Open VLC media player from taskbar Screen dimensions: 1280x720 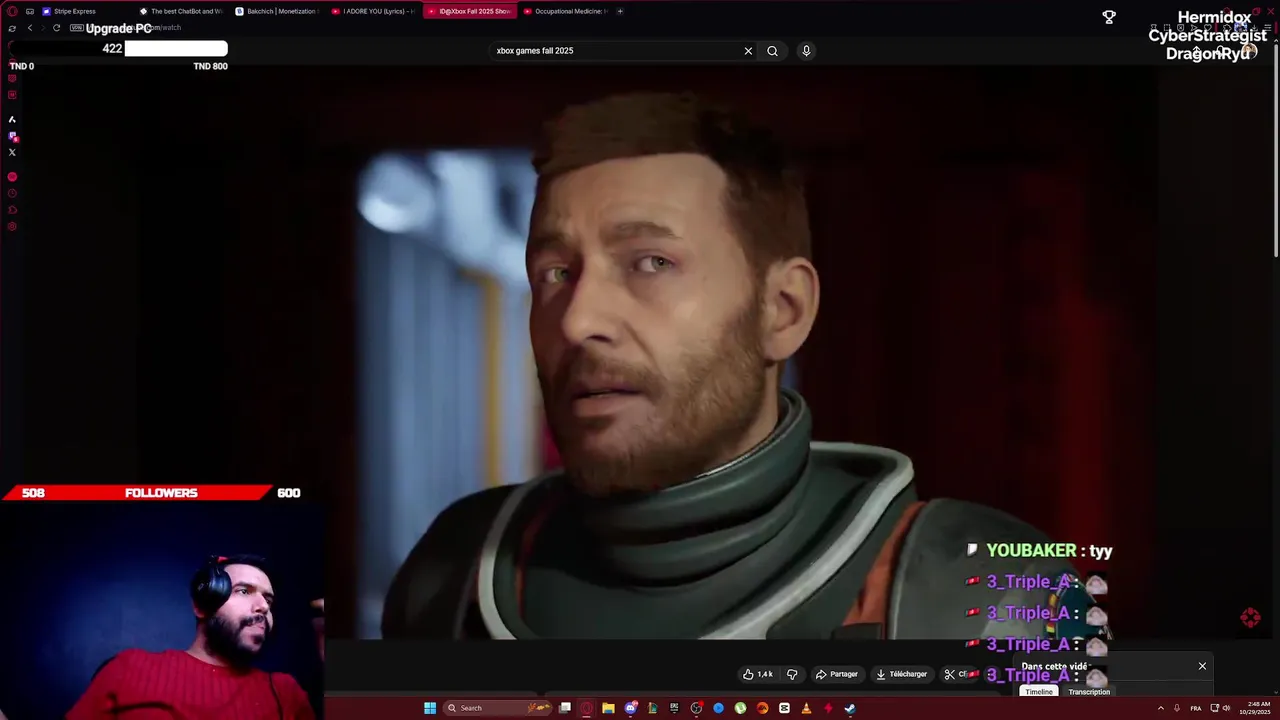point(806,708)
